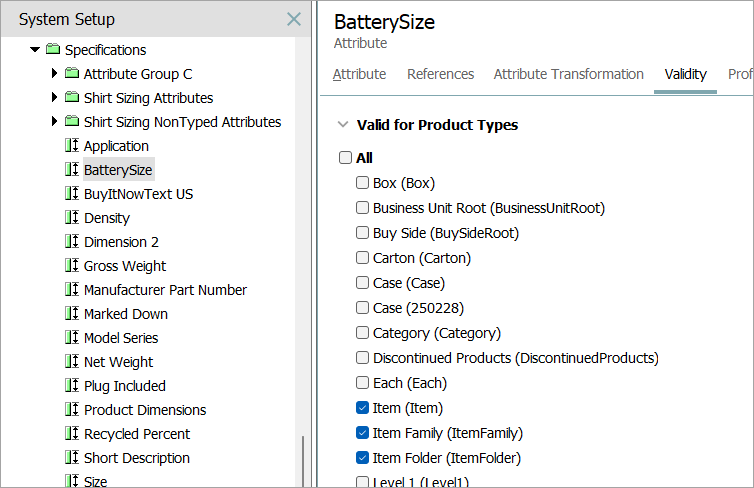Click the Product Dimensions attribute icon
This screenshot has width=754, height=488.
coord(72,410)
